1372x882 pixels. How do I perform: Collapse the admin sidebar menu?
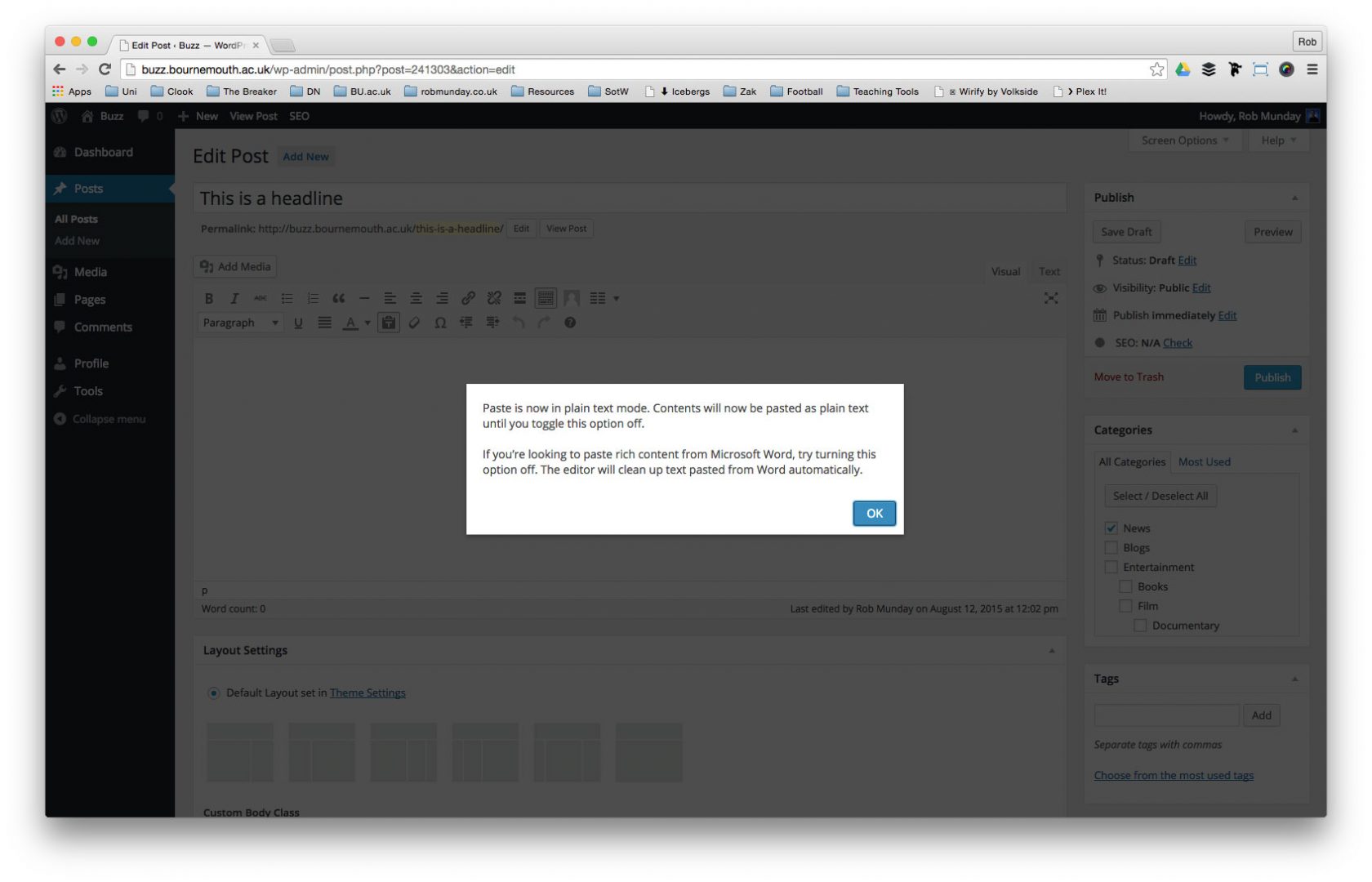coord(110,419)
